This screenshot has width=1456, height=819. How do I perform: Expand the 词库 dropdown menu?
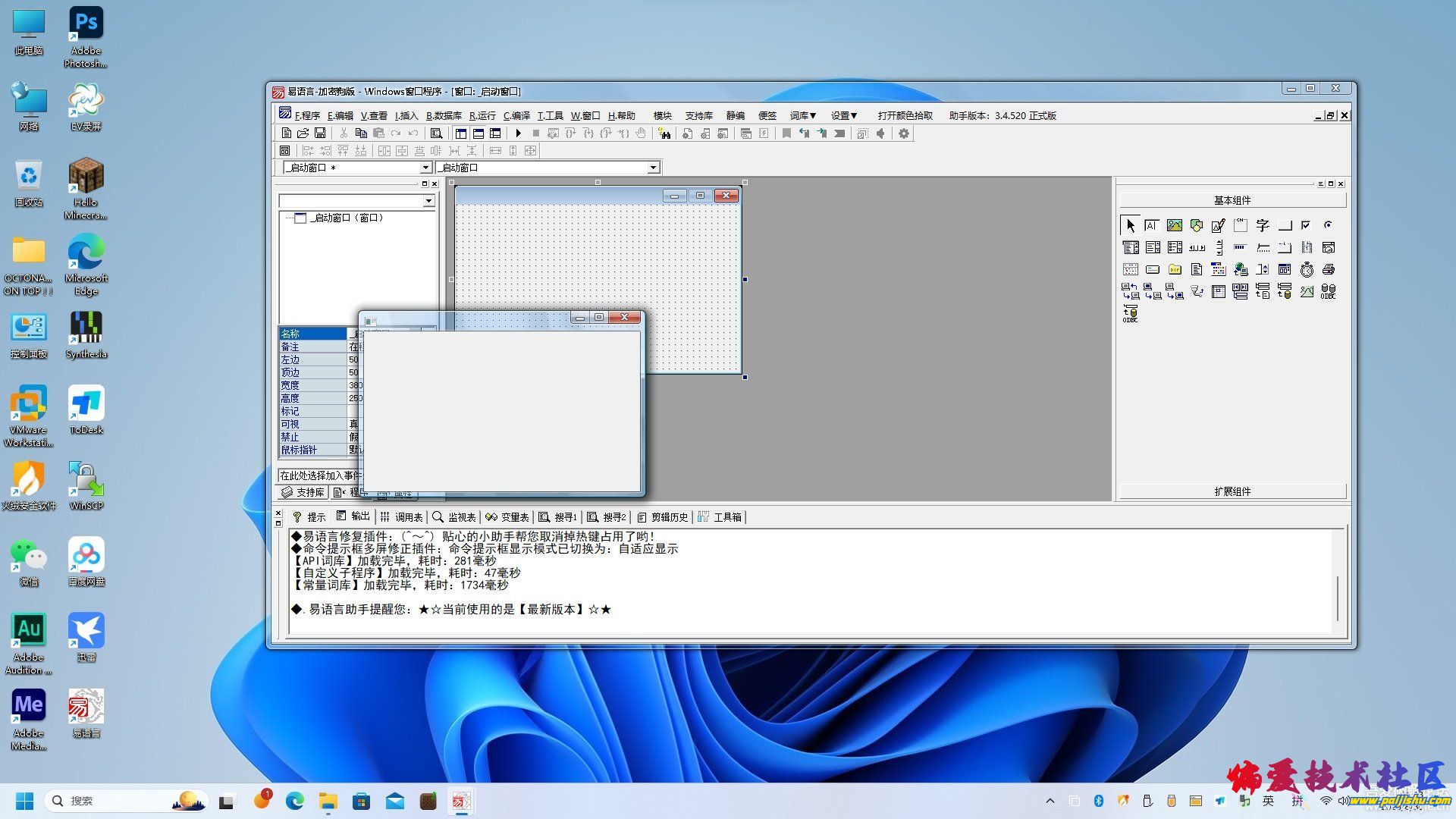pos(802,115)
